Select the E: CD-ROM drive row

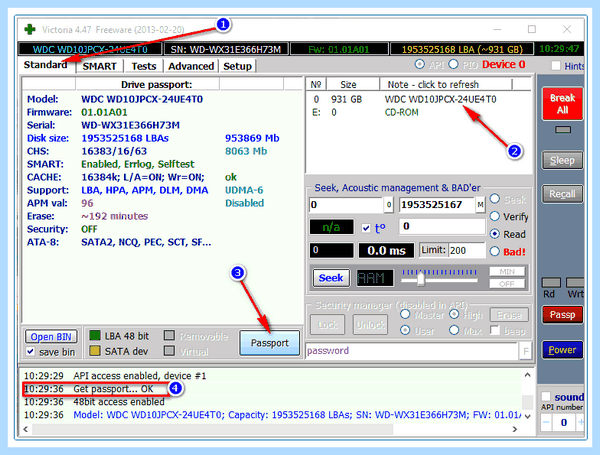pyautogui.click(x=419, y=113)
